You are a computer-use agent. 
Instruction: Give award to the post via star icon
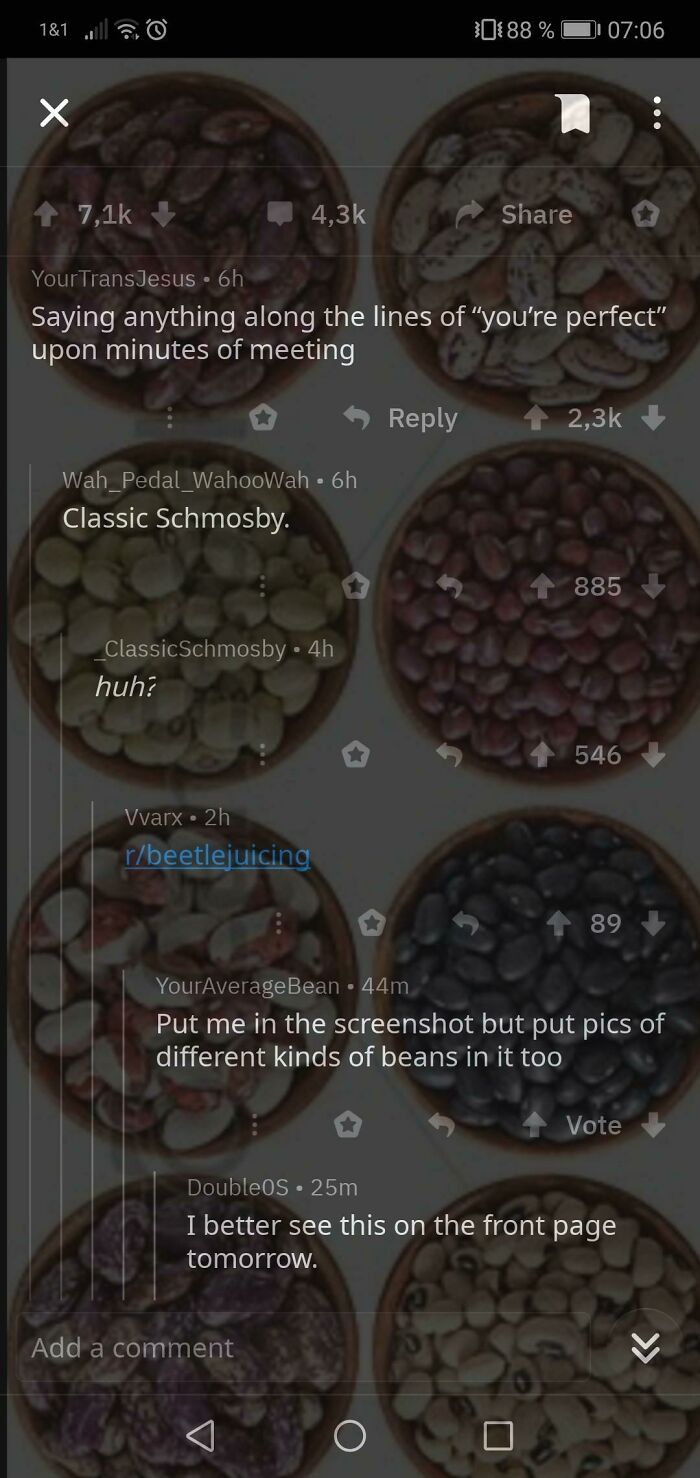click(x=646, y=214)
